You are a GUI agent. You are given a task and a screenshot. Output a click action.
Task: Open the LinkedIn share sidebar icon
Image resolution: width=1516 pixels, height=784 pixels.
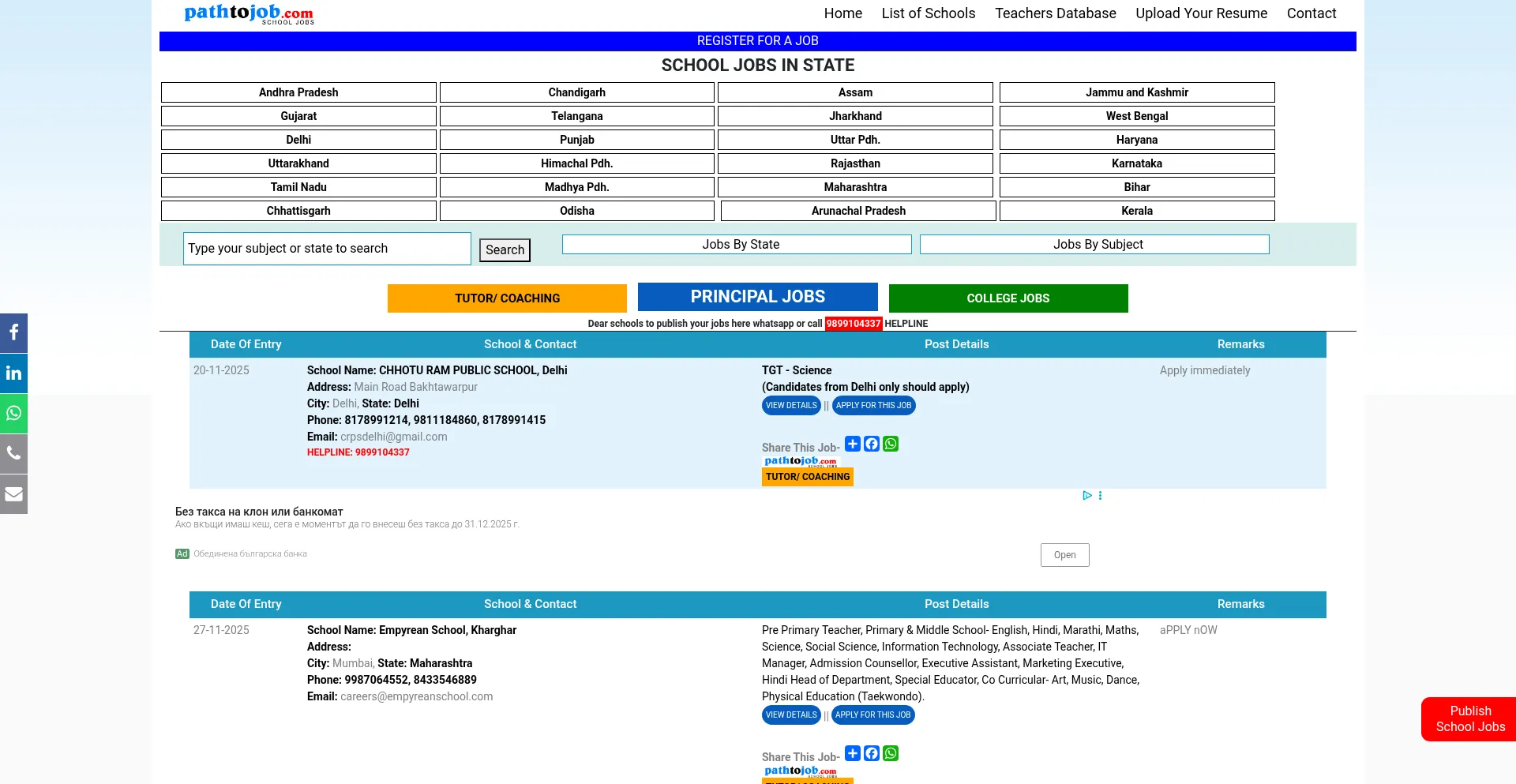pyautogui.click(x=13, y=373)
